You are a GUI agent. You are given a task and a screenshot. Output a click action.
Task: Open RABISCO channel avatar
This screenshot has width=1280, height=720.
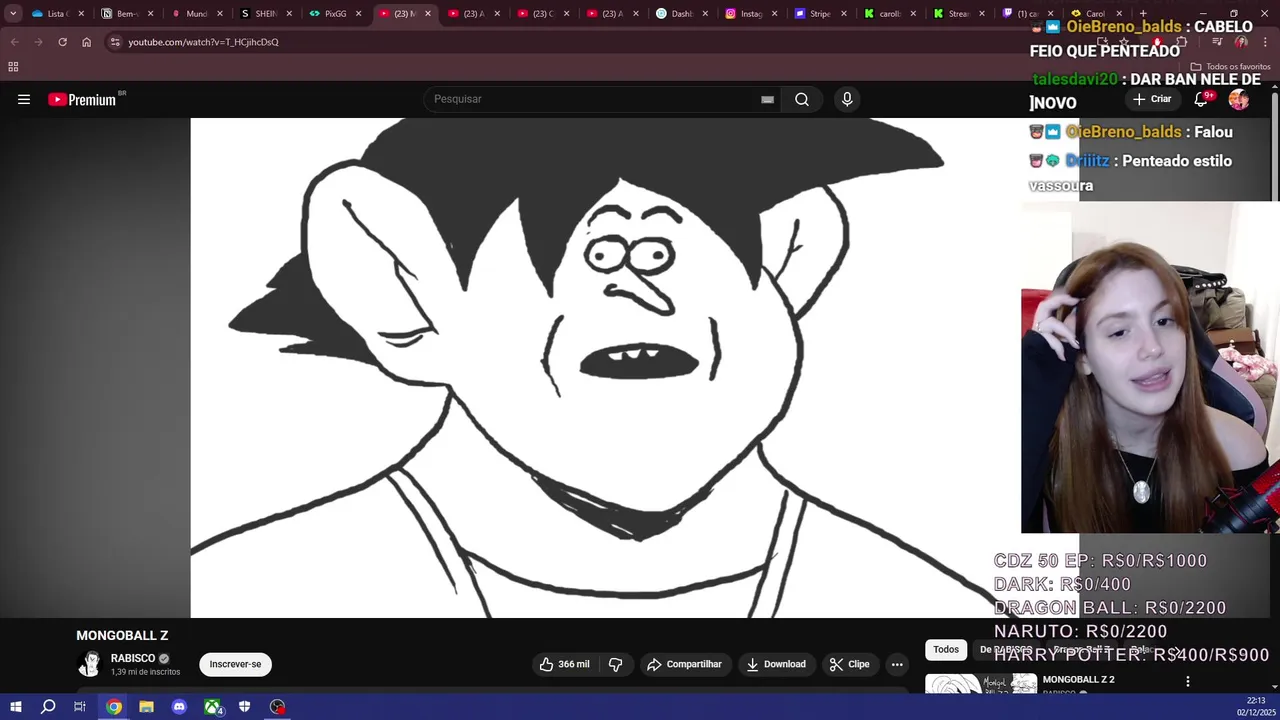[90, 664]
